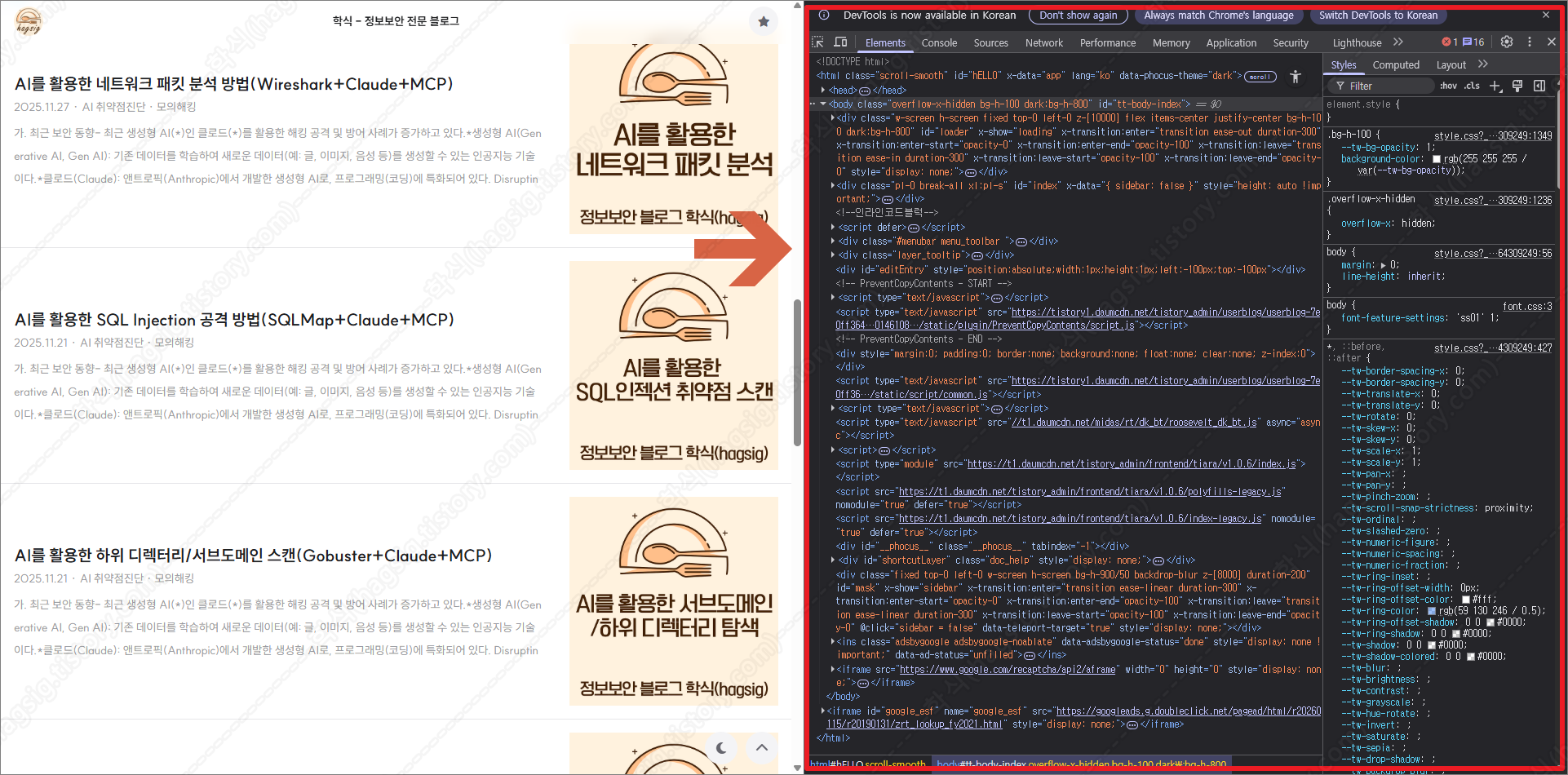Switch to the Computed styles tab
Image resolution: width=1568 pixels, height=775 pixels.
[1396, 65]
